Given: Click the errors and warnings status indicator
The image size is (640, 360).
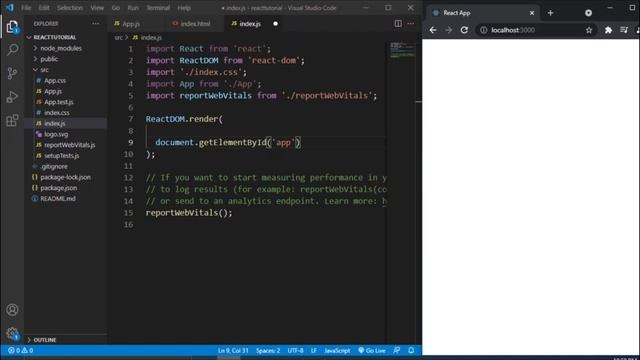Looking at the screenshot, I should point(20,350).
